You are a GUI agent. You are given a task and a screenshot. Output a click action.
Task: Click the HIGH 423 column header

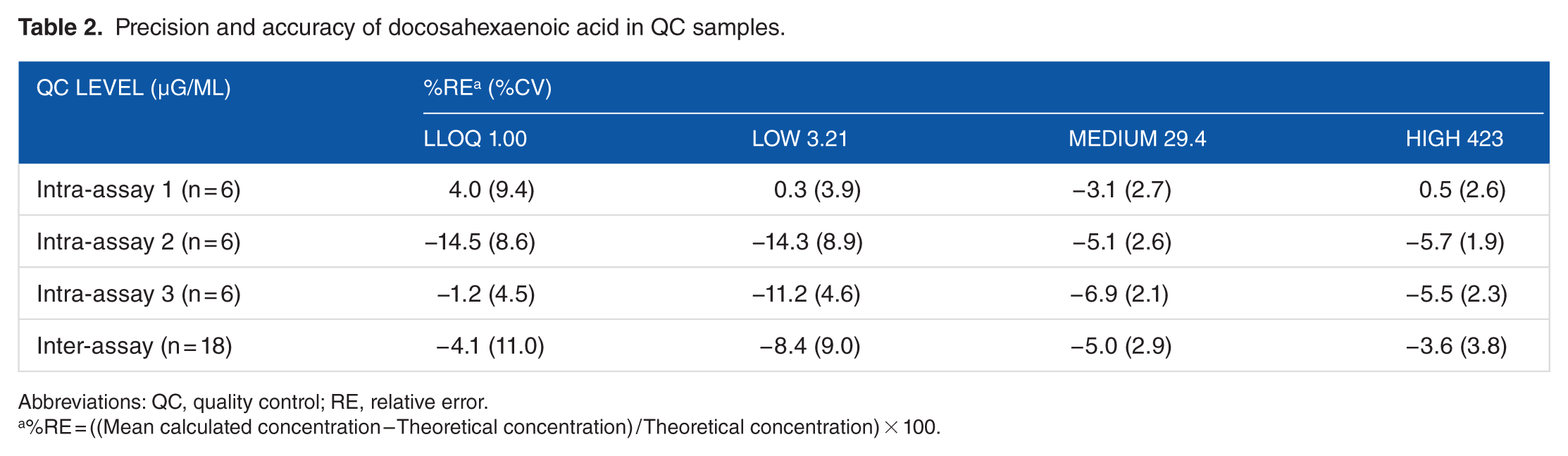1454,139
